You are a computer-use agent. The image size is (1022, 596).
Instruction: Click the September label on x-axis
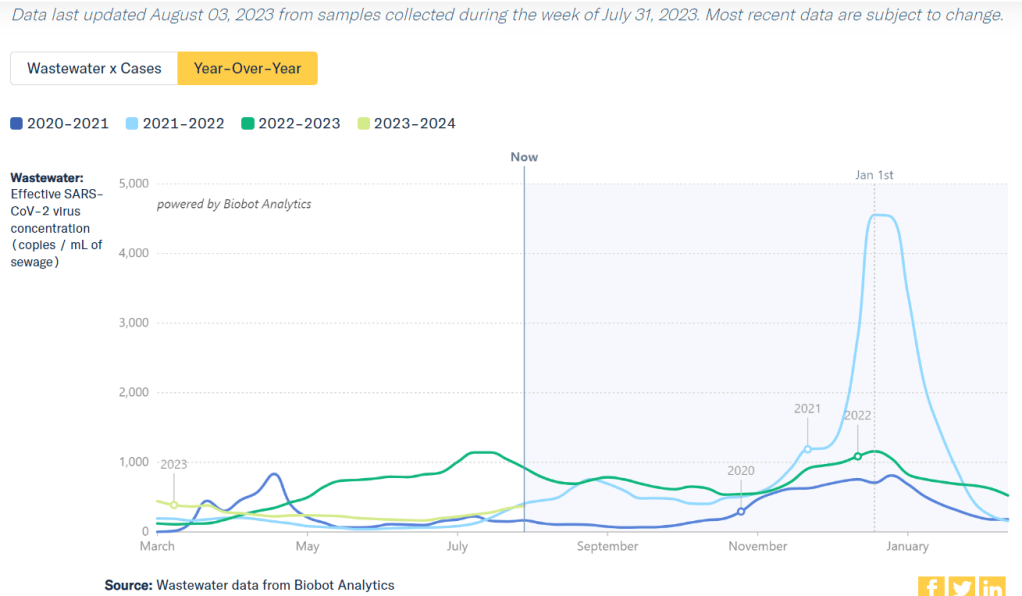(607, 547)
